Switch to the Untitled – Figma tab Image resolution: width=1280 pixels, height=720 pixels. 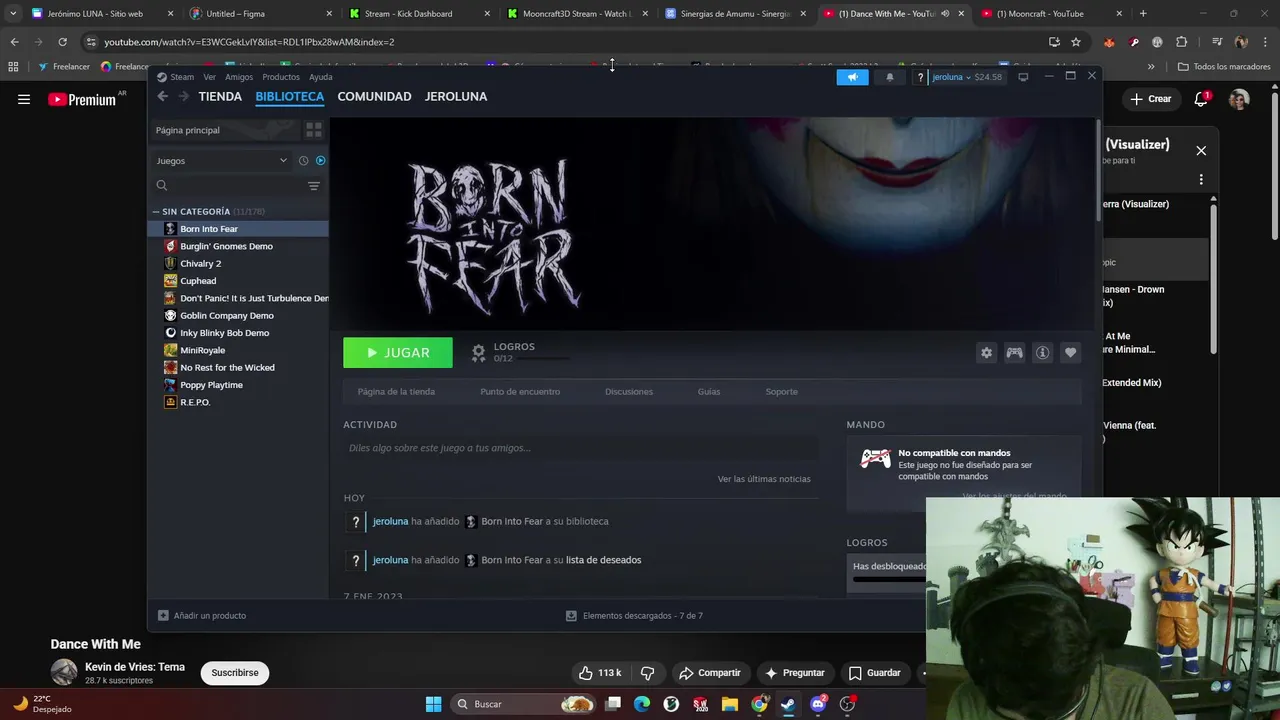click(260, 14)
